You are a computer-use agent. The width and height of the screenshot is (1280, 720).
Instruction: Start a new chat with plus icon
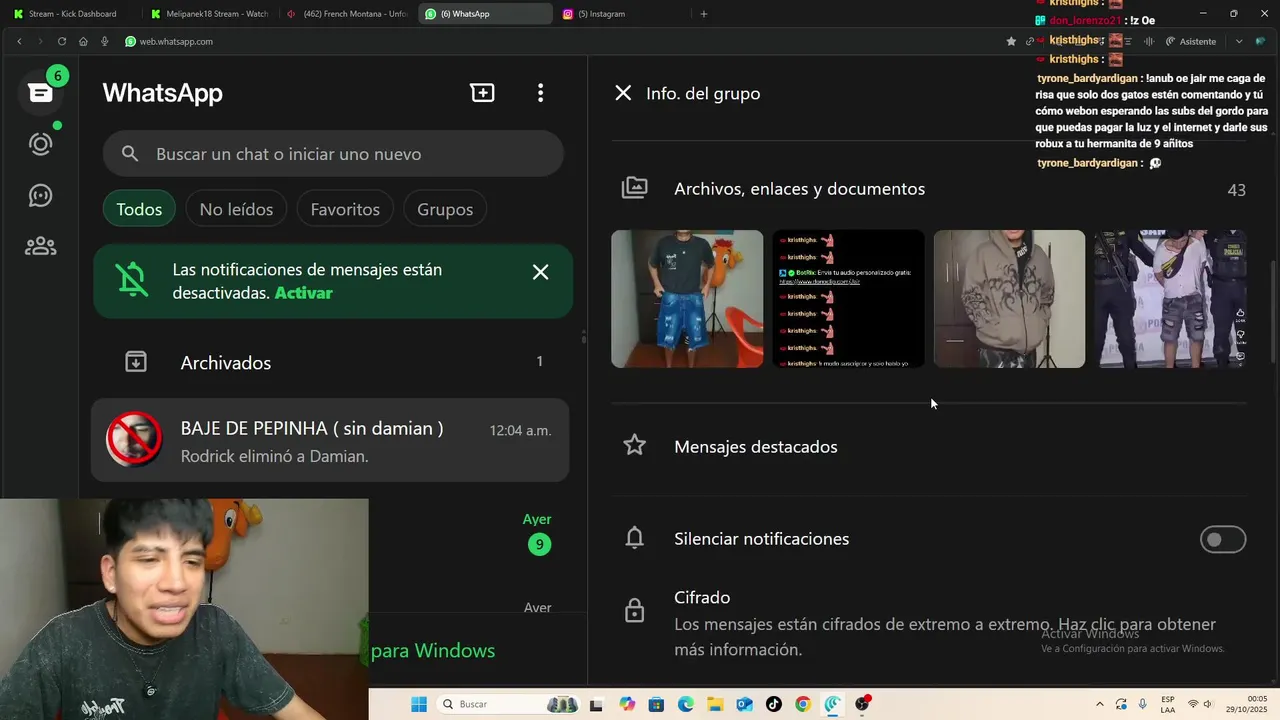482,93
